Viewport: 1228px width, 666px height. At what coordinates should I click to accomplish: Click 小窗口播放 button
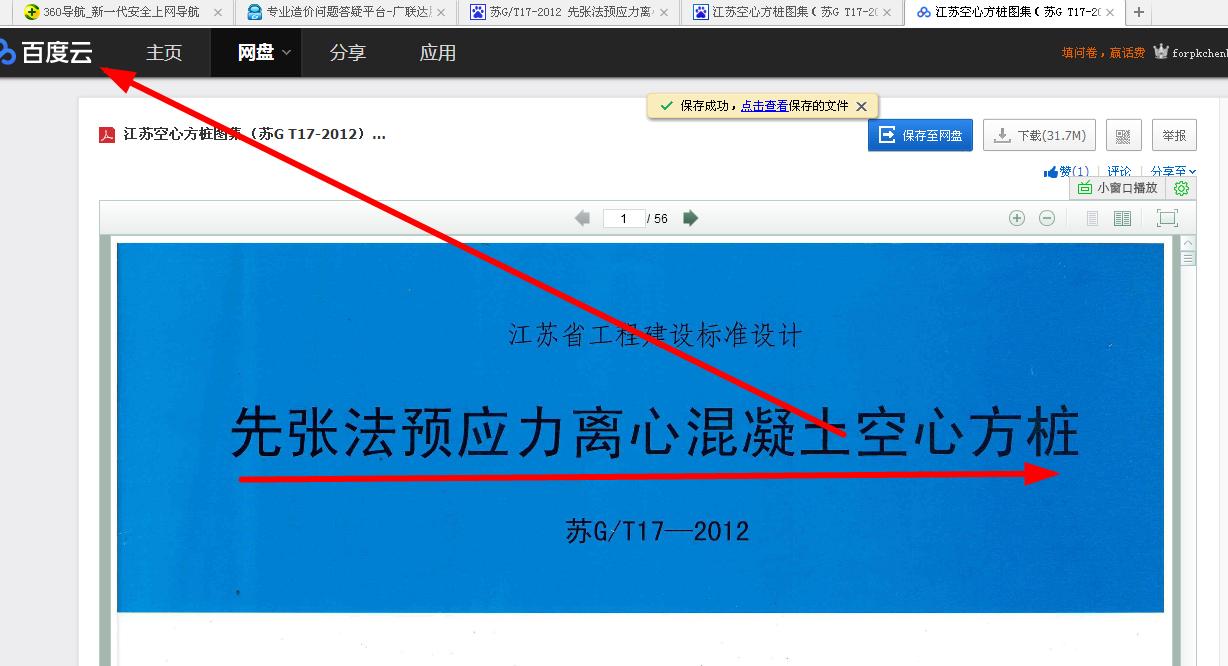[1118, 188]
